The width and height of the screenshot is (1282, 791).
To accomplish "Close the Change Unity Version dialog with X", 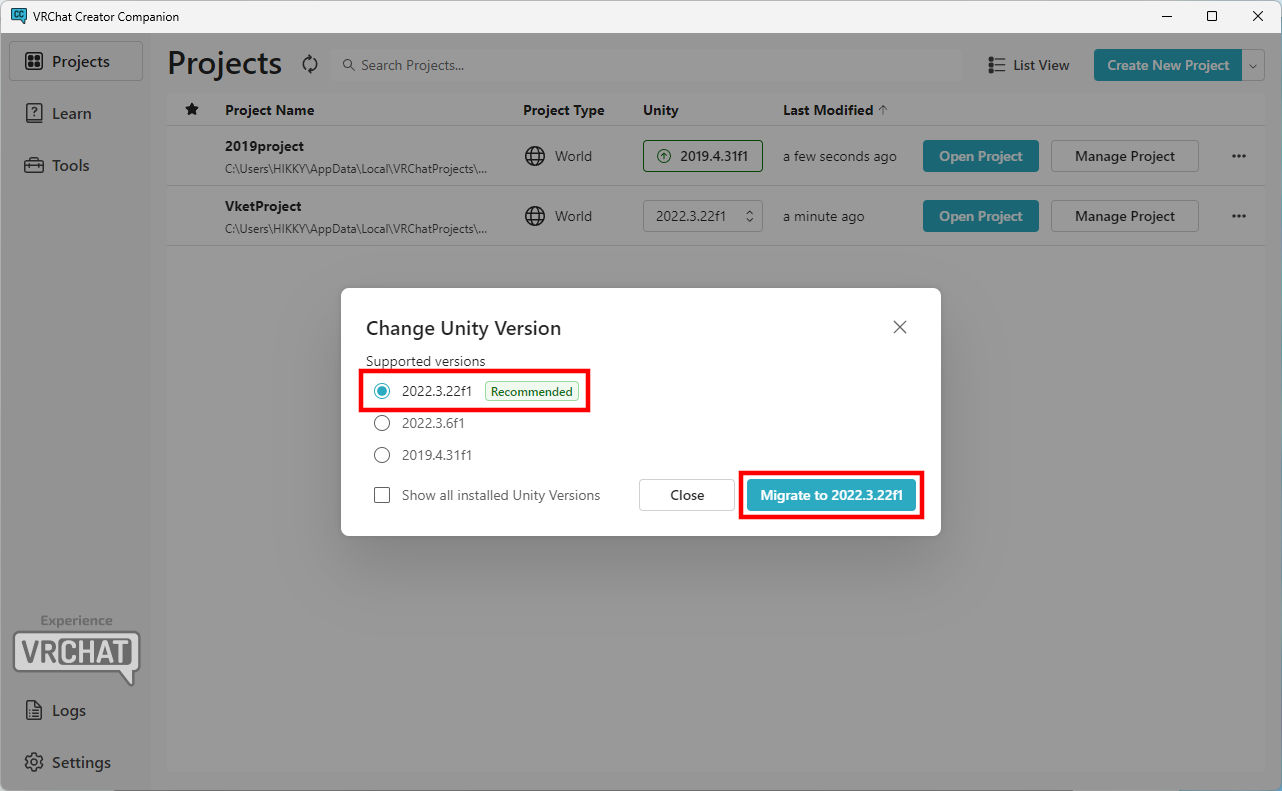I will tap(900, 327).
